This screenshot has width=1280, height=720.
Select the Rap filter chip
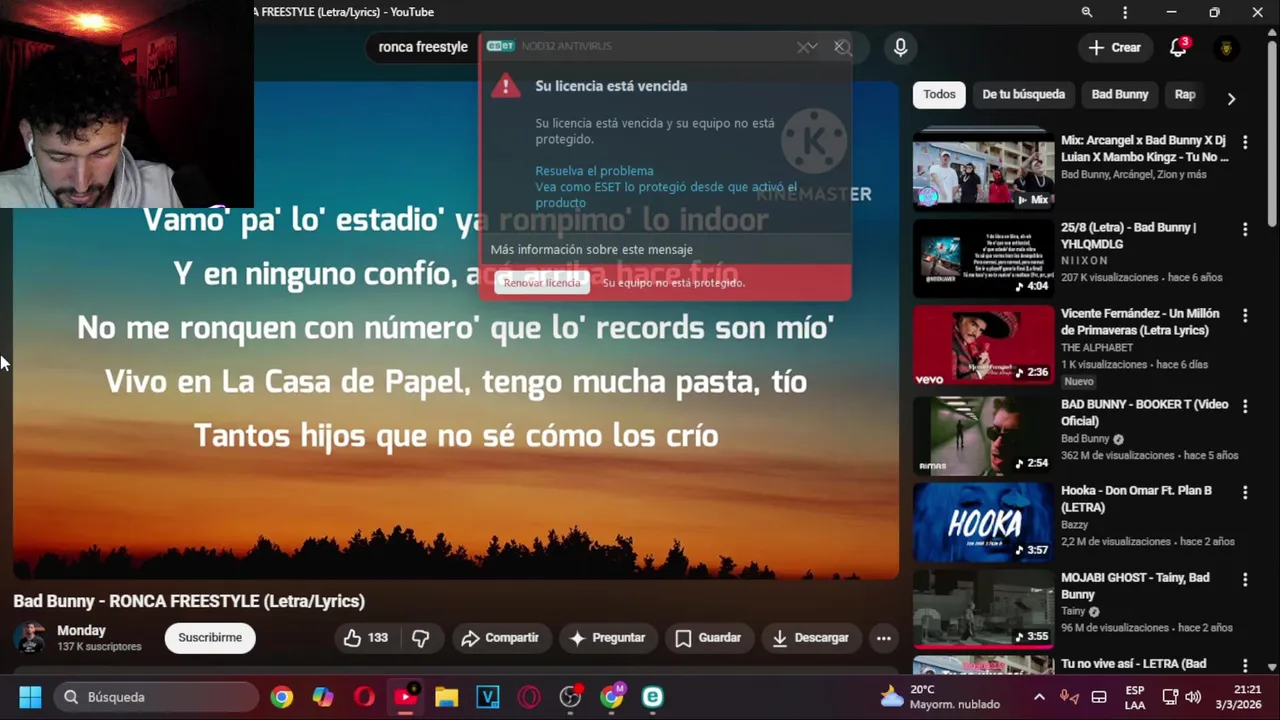[1185, 94]
